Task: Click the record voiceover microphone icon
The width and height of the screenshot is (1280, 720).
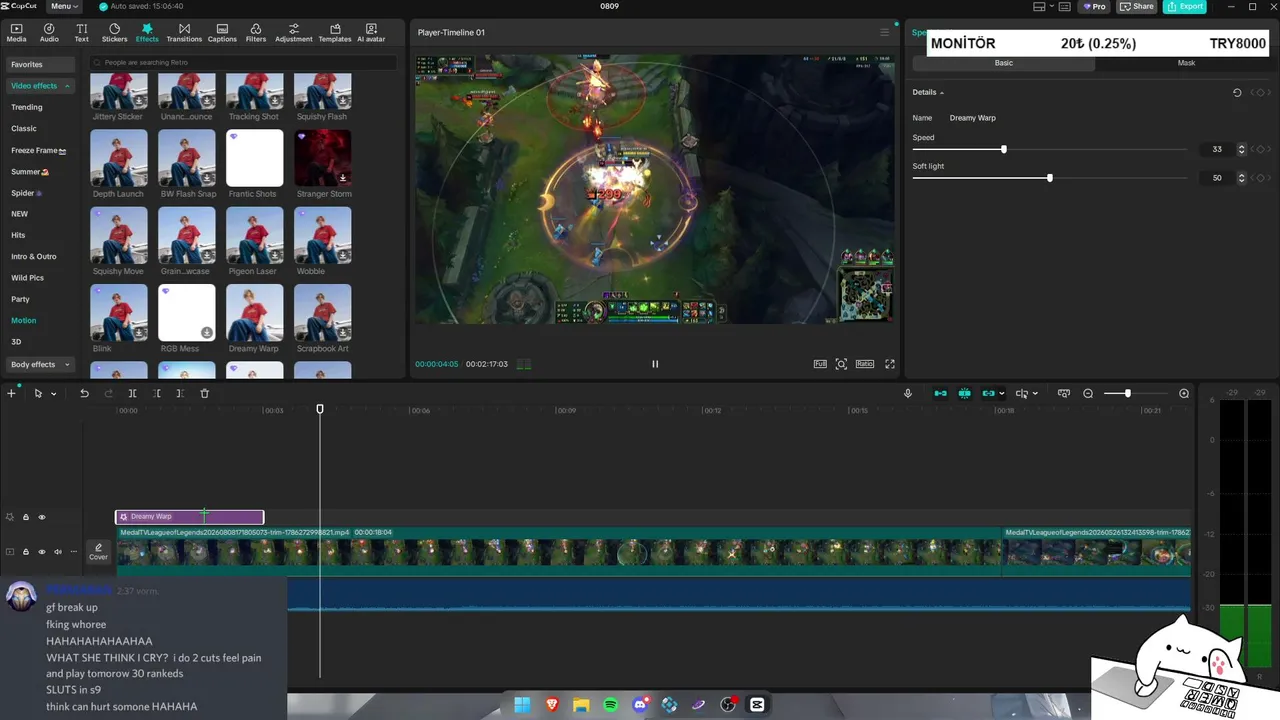Action: pyautogui.click(x=908, y=393)
